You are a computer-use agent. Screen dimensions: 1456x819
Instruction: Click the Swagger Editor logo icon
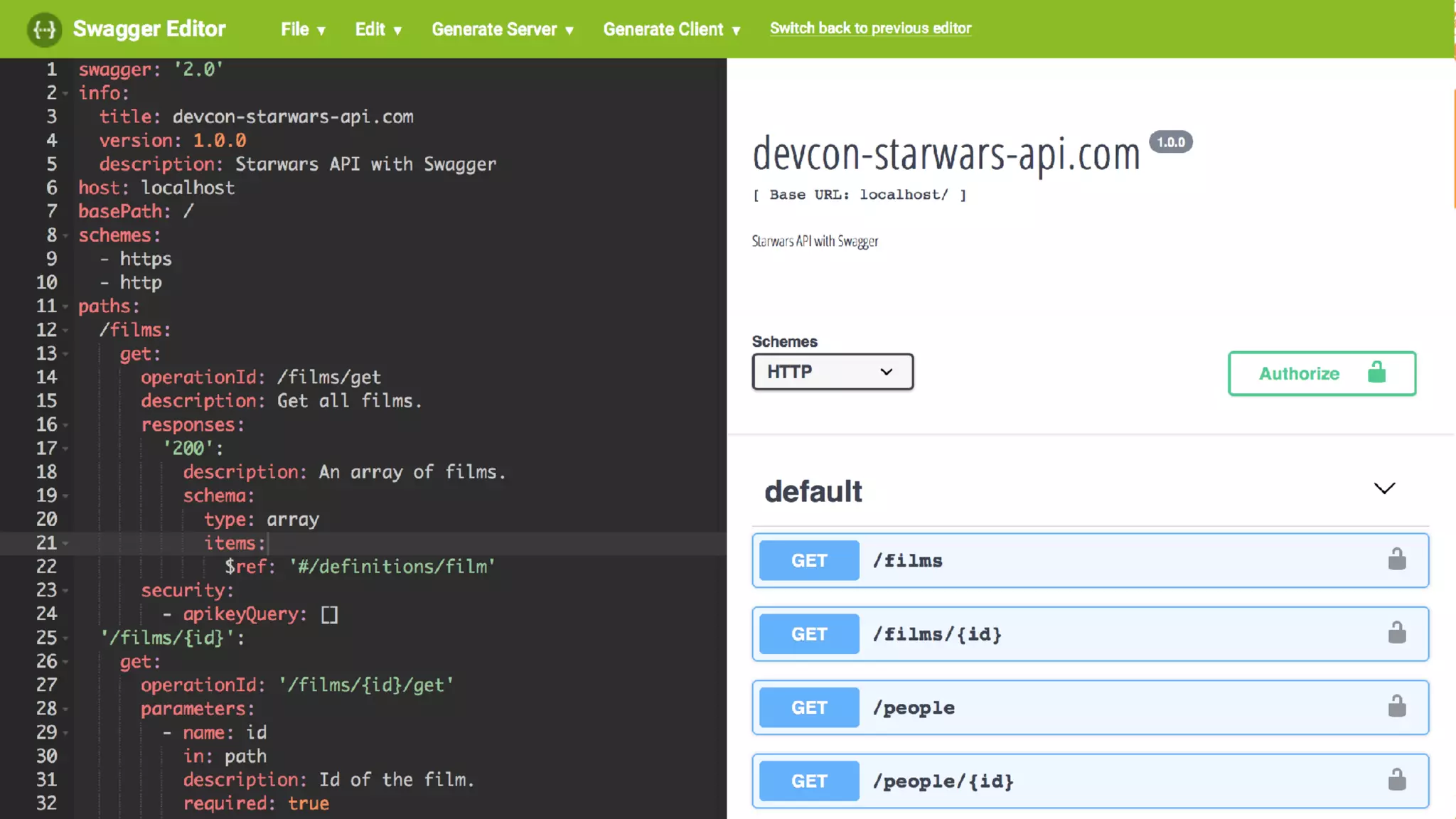click(44, 29)
